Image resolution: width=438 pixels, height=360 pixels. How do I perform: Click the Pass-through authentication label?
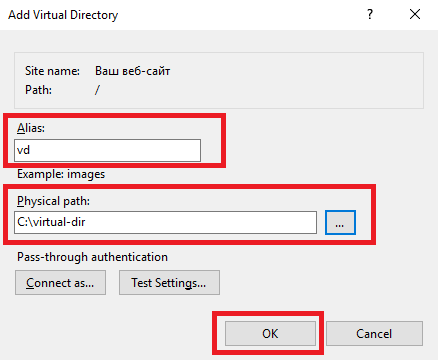click(x=92, y=257)
